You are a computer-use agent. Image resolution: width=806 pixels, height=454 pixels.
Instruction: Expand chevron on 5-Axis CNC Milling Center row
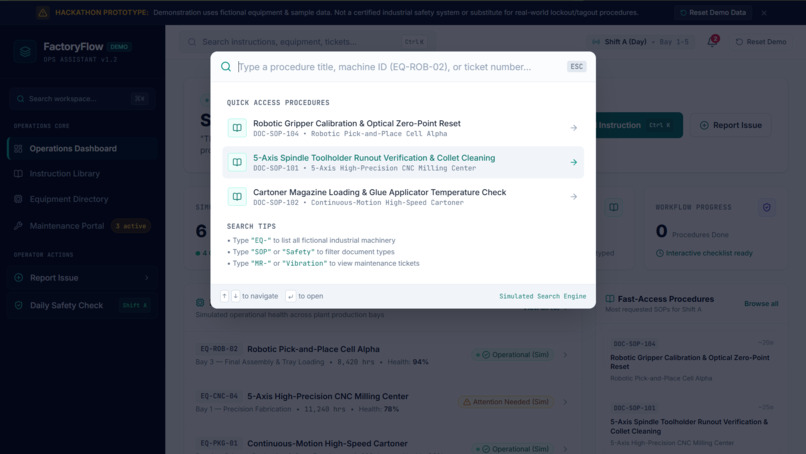[x=565, y=402]
